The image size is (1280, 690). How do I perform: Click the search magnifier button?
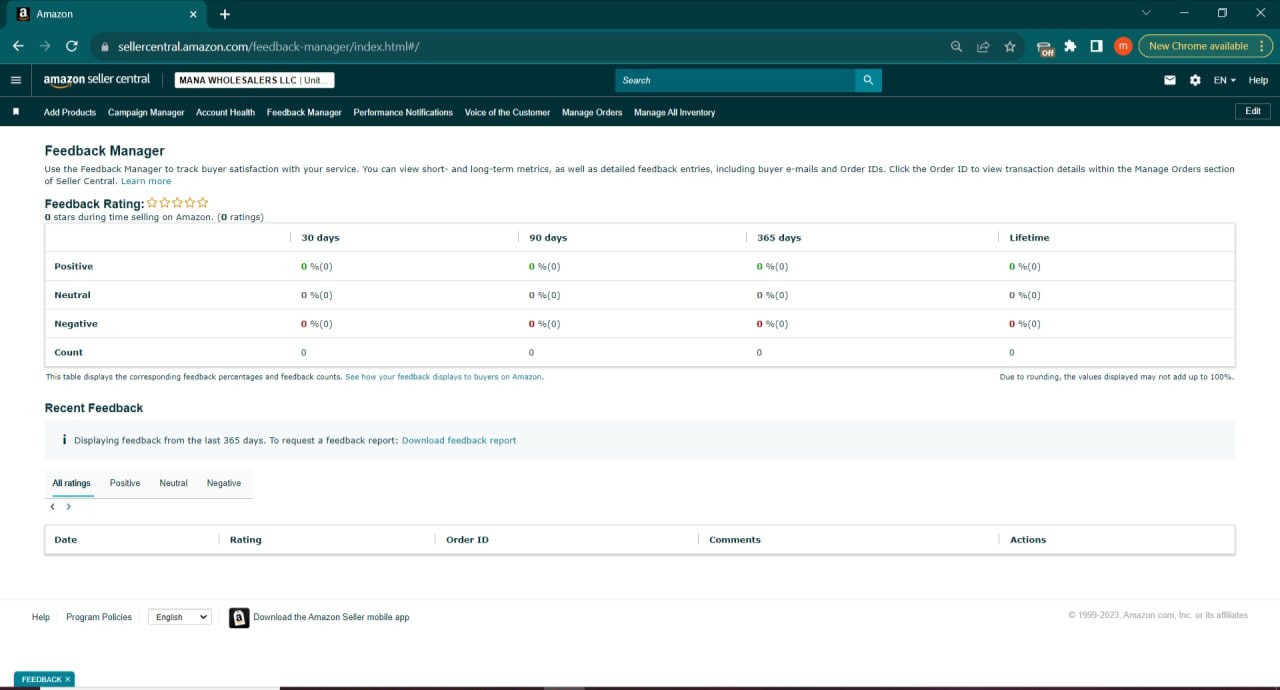point(868,80)
